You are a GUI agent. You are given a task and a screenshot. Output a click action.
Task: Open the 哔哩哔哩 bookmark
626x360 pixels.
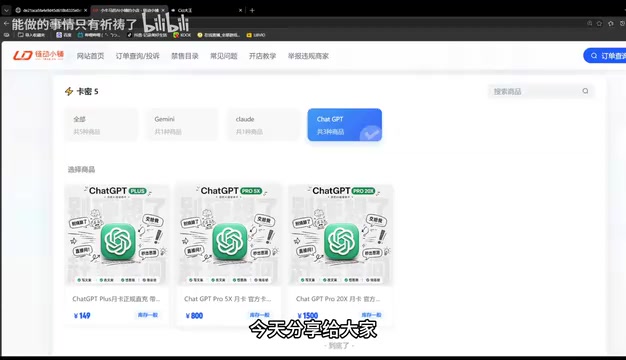coord(98,35)
